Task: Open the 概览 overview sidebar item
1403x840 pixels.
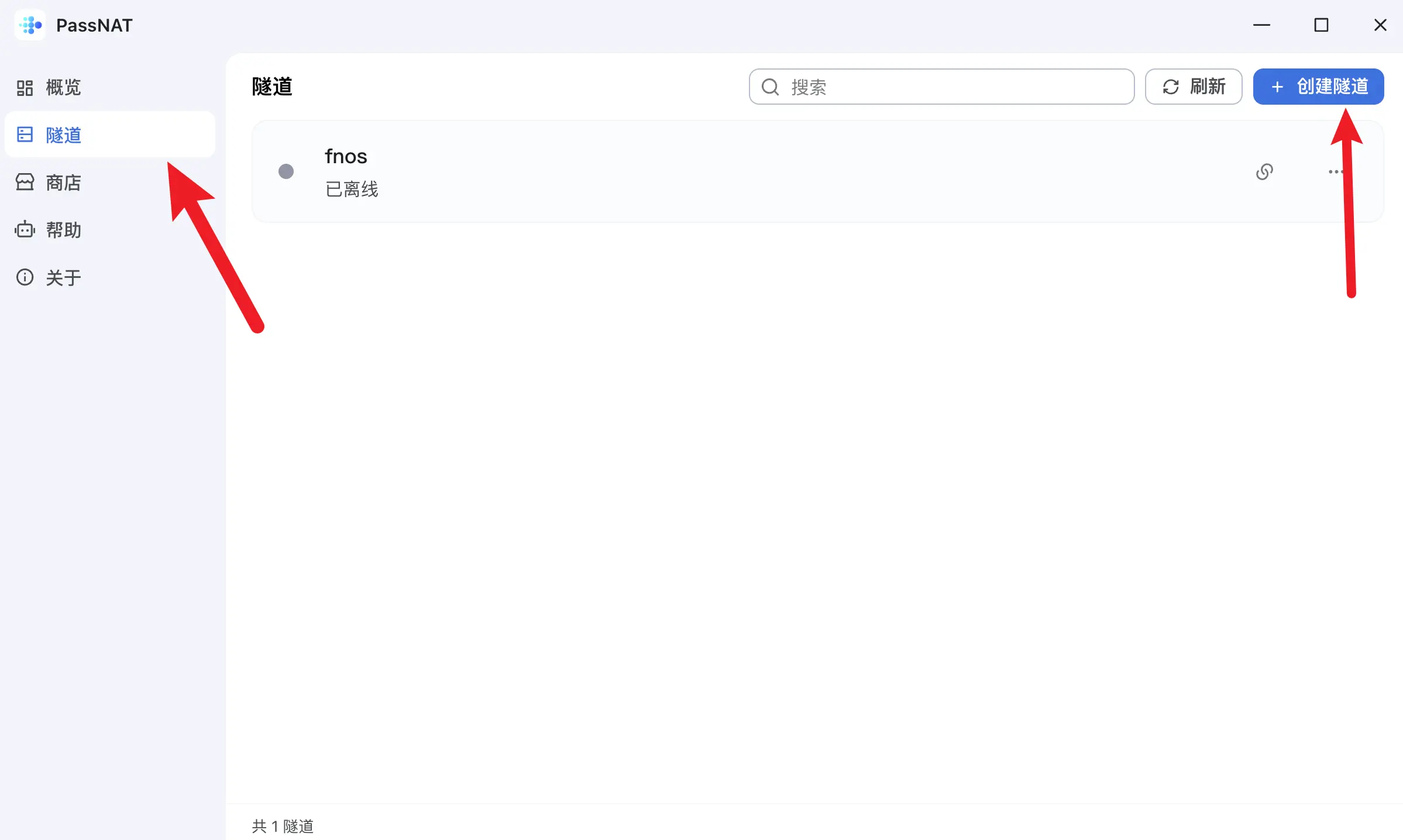Action: (x=63, y=88)
